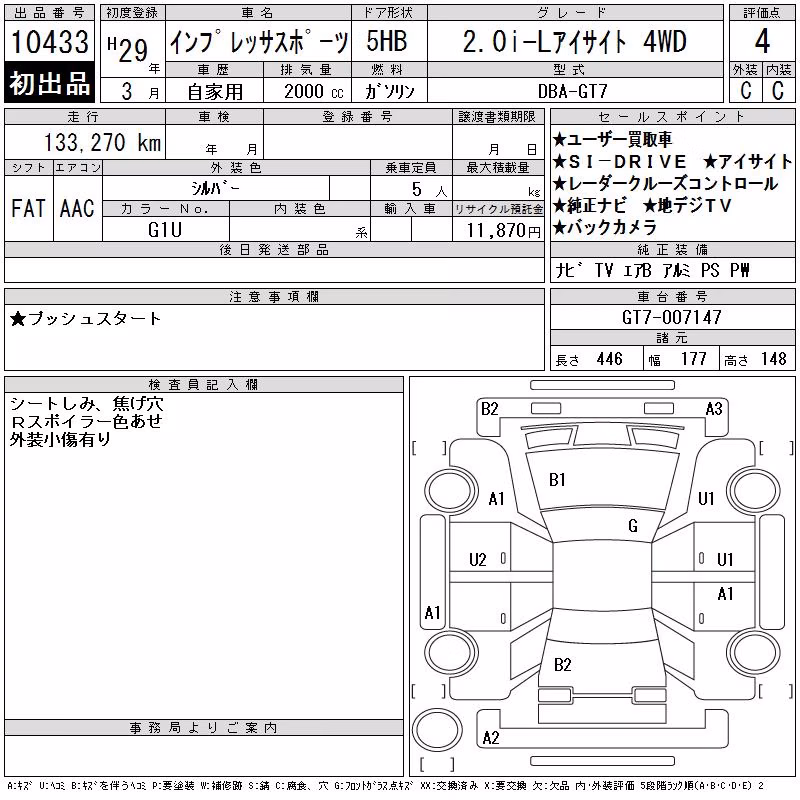Click the 譲渡書類期限 header
This screenshot has width=800, height=800.
tap(497, 117)
